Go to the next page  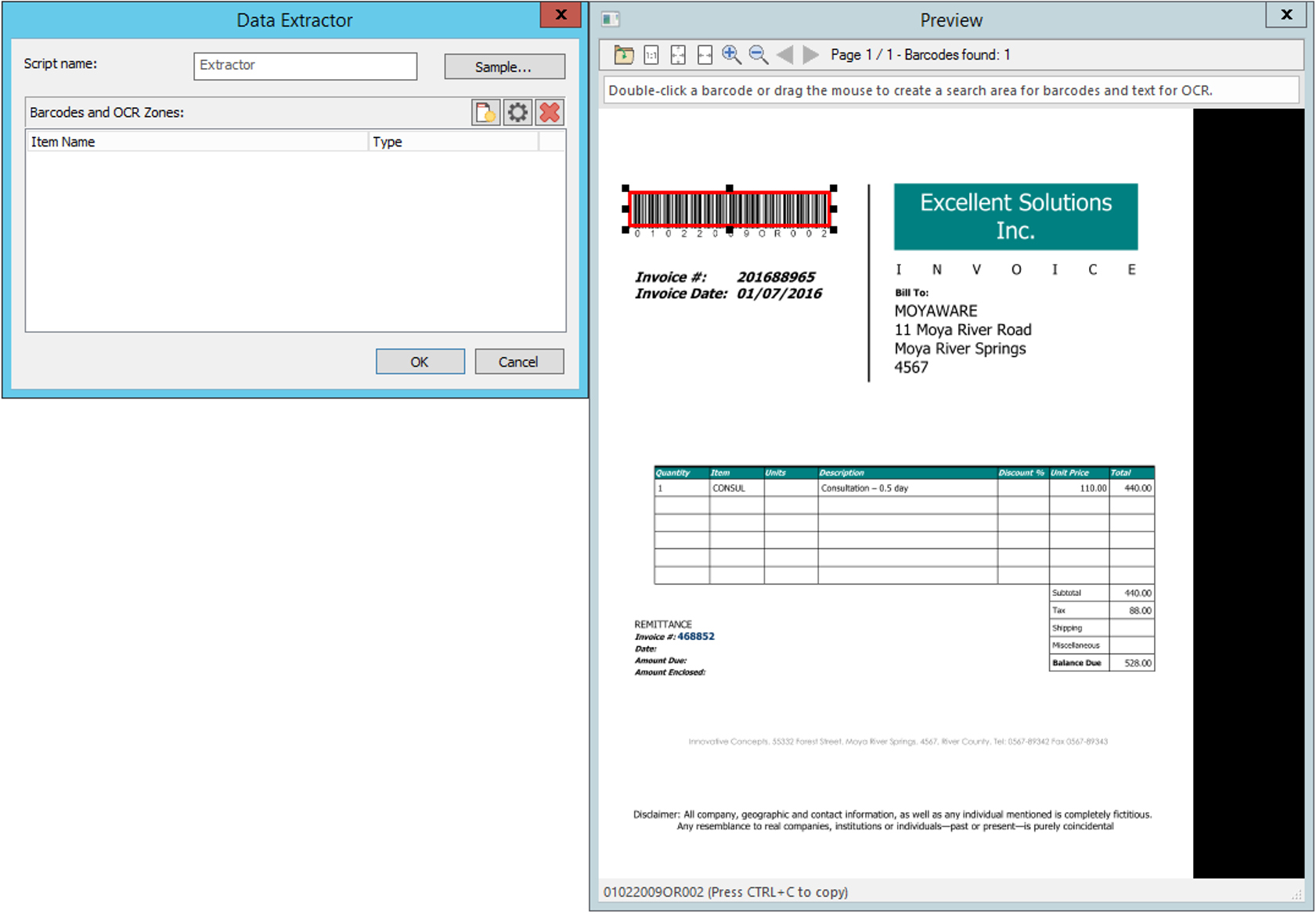(809, 55)
